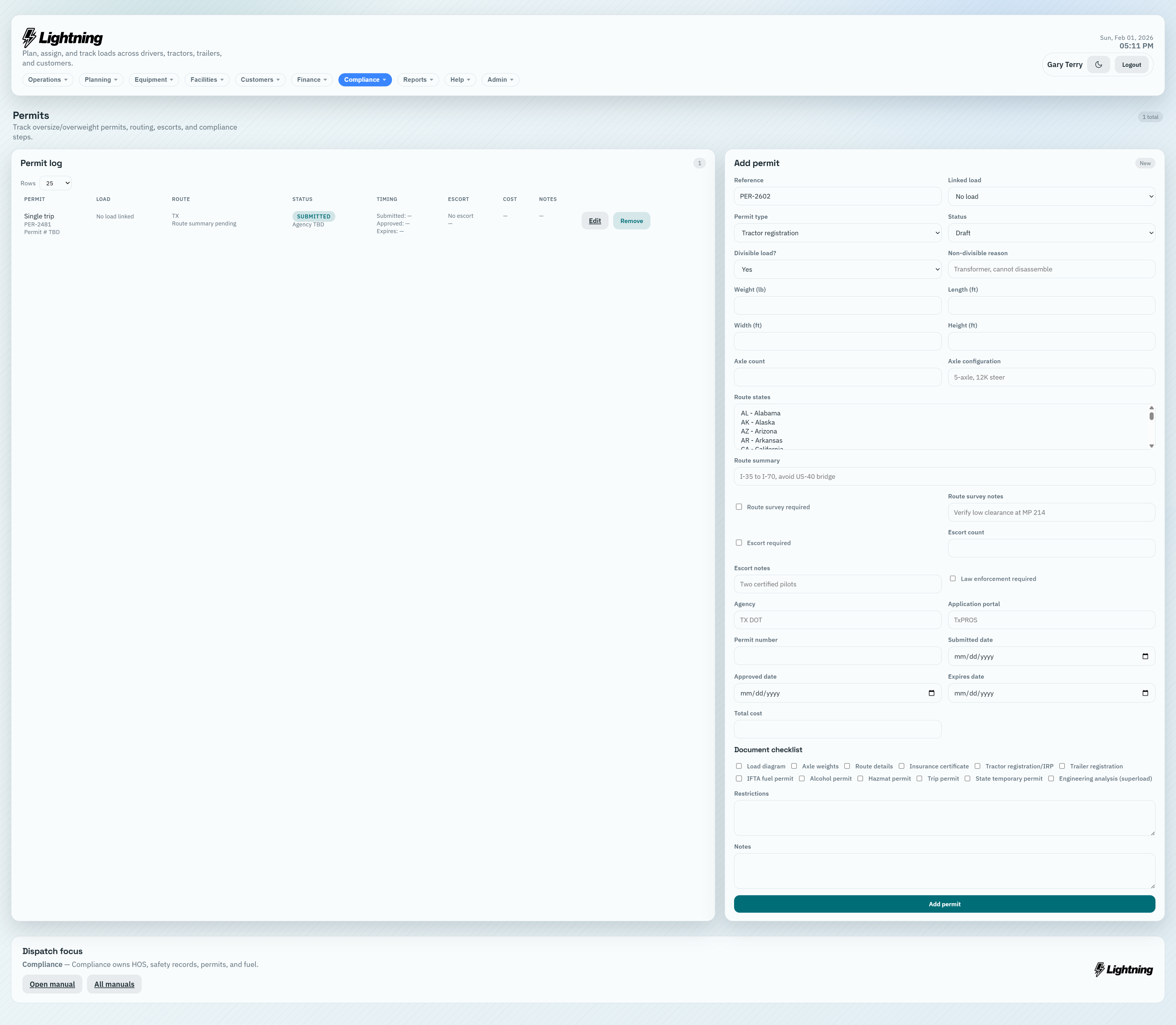This screenshot has width=1176, height=1025.
Task: Check the Hazmat permit checkbox
Action: point(861,778)
